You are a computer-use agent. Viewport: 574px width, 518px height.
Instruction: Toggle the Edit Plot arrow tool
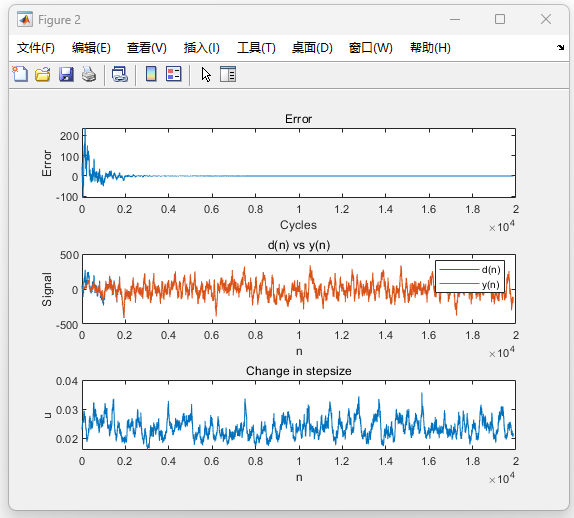tap(206, 74)
